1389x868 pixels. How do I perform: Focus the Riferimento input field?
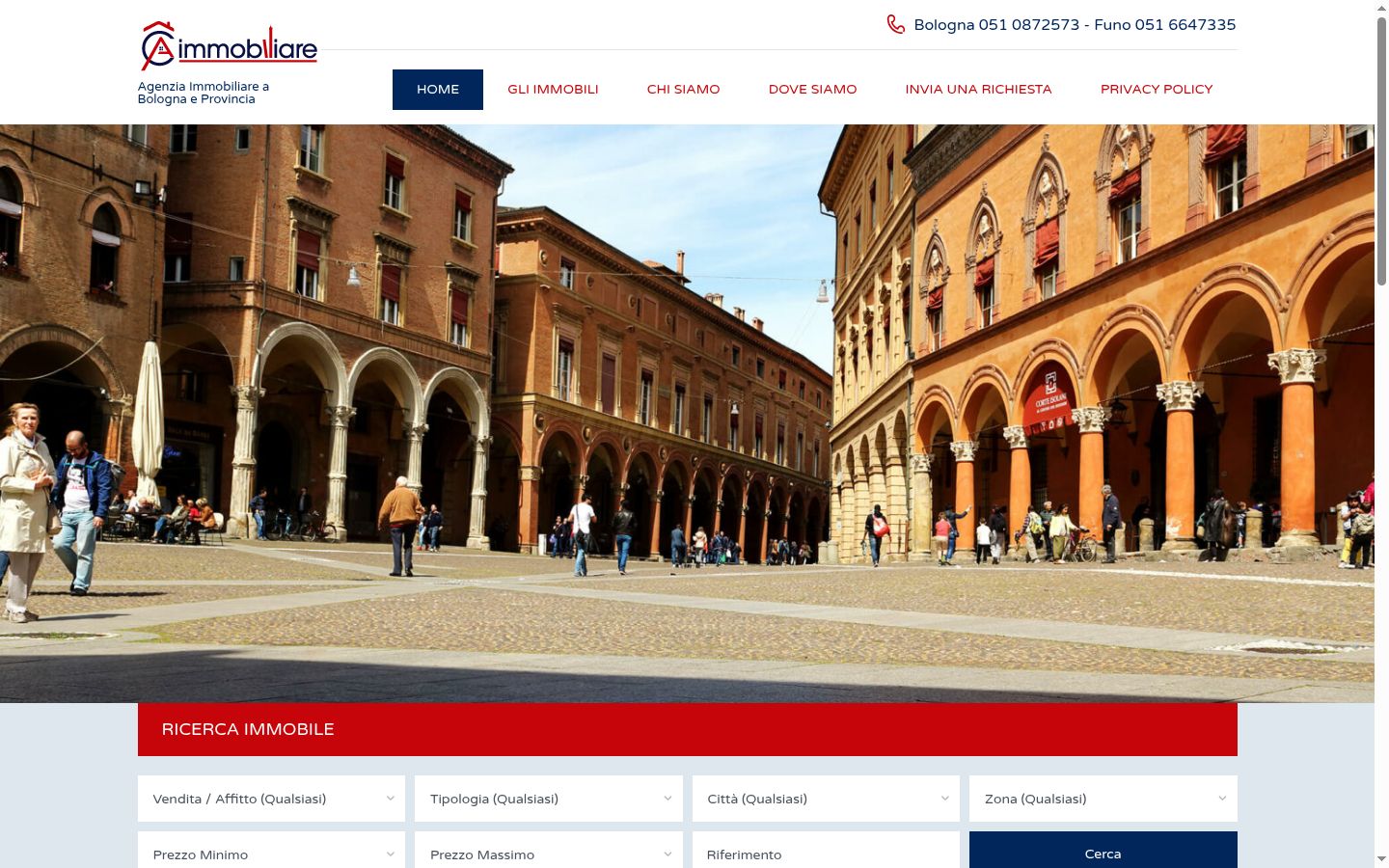pos(826,851)
